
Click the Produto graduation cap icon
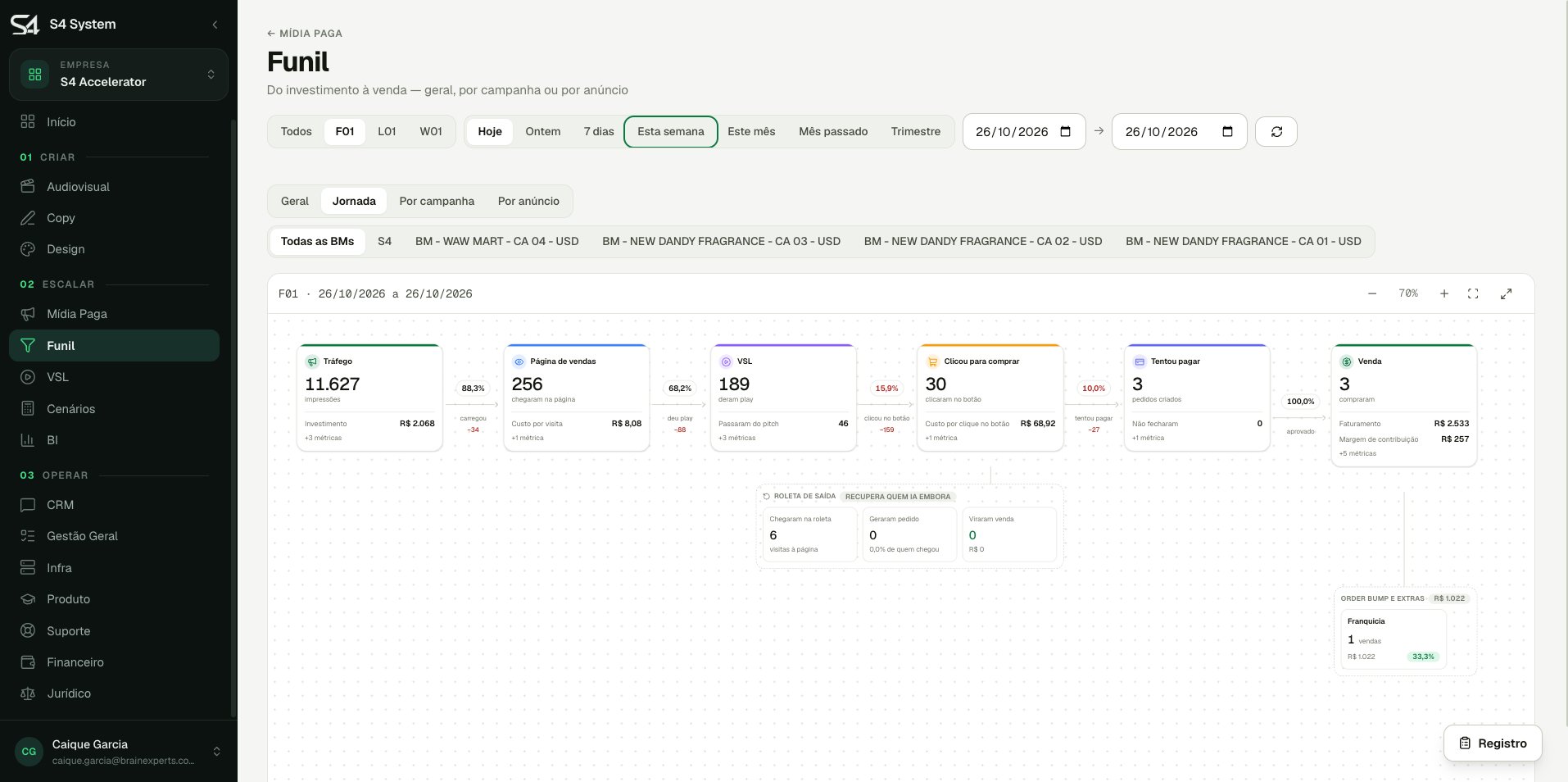tap(28, 599)
